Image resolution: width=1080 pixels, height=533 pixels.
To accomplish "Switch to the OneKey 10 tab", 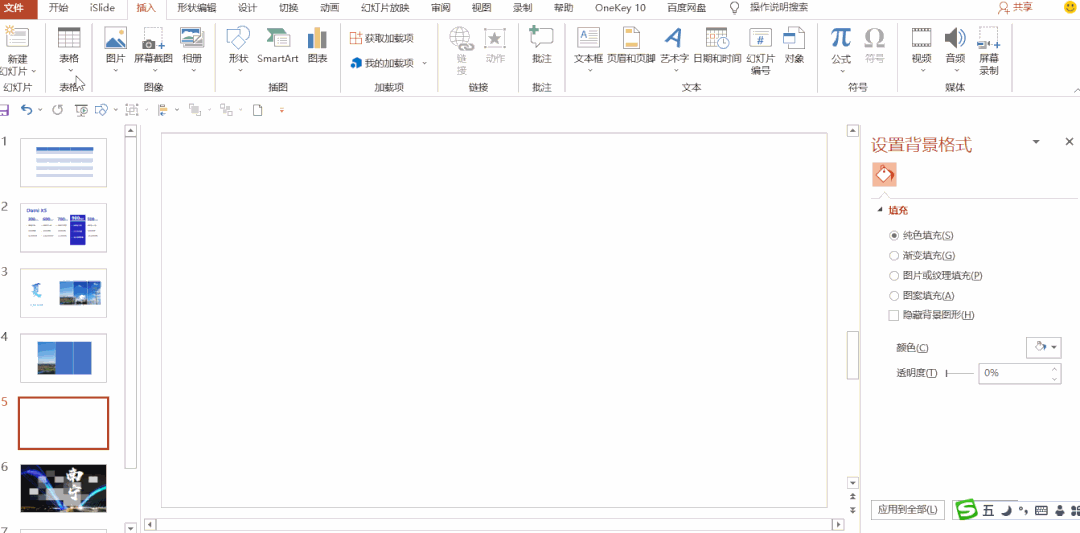I will coord(621,8).
